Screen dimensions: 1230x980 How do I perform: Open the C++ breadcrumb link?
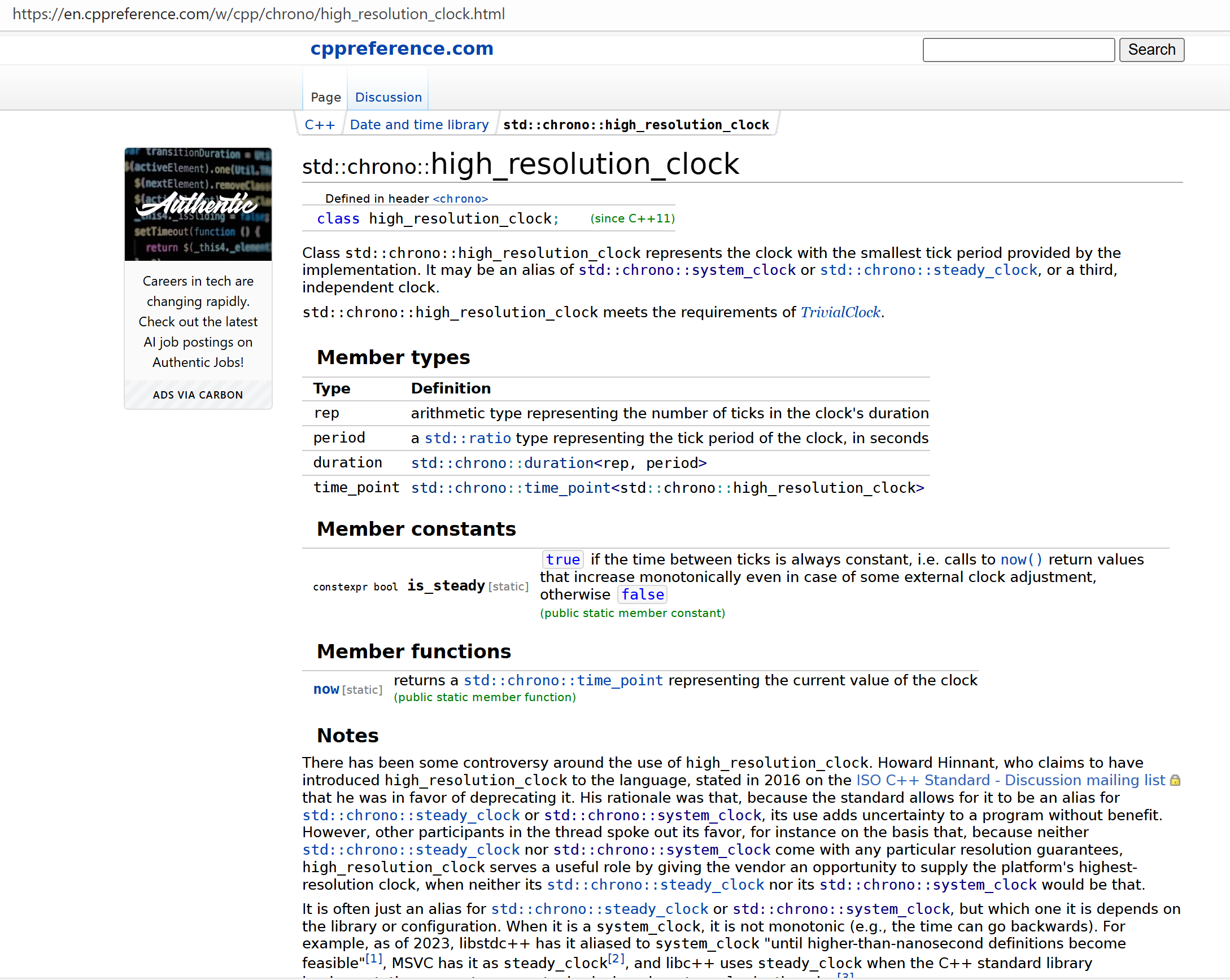320,124
